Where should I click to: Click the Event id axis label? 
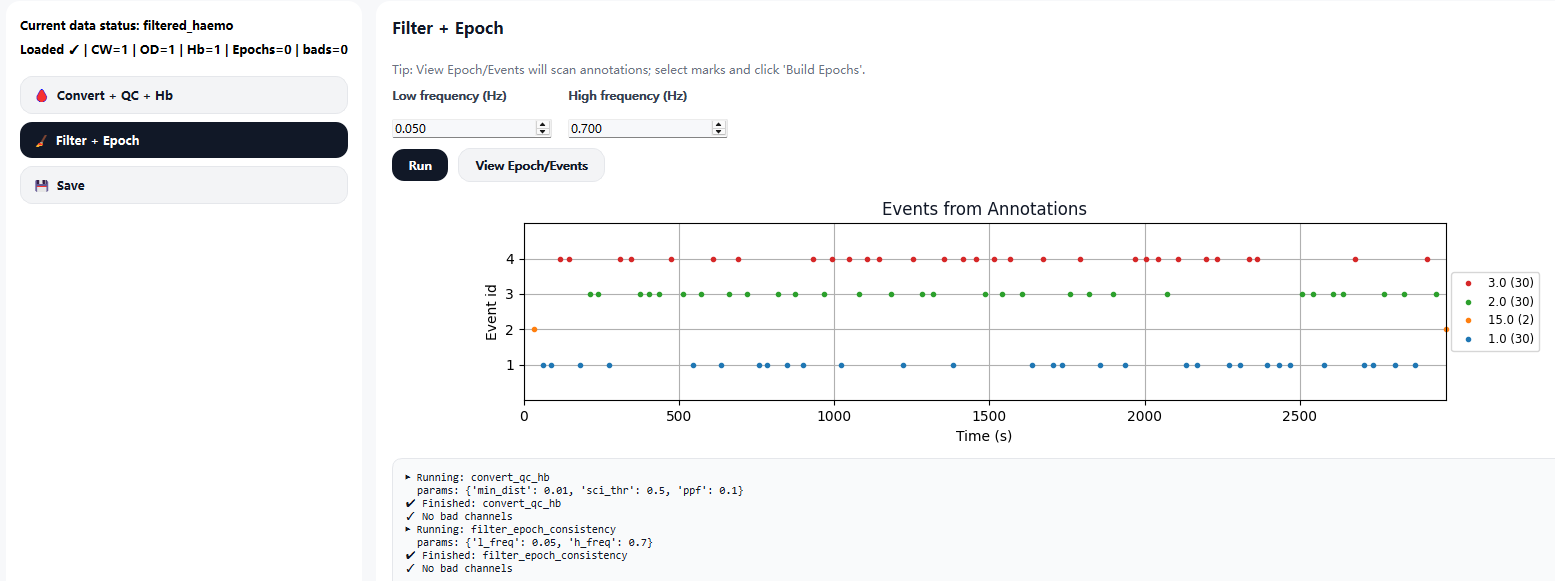[491, 312]
